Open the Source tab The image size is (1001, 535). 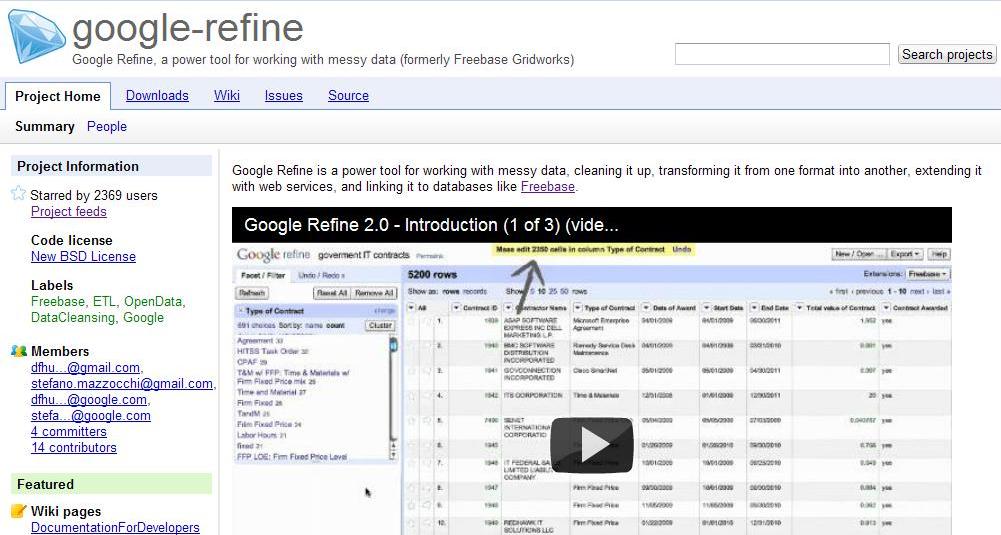coord(349,96)
